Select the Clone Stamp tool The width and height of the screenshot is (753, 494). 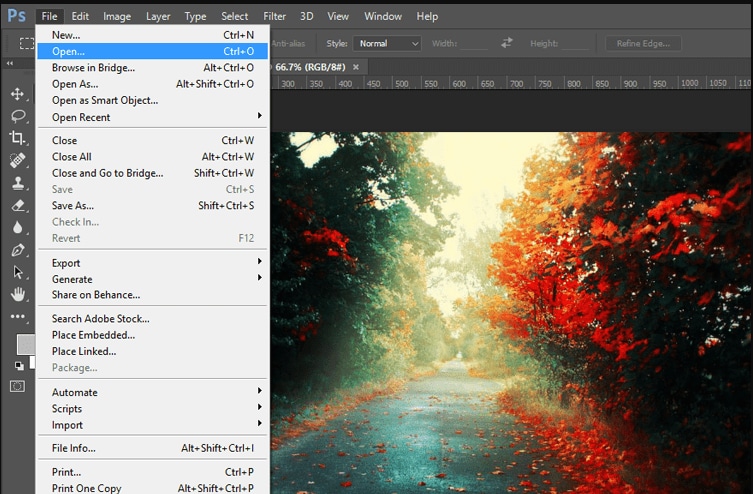18,182
